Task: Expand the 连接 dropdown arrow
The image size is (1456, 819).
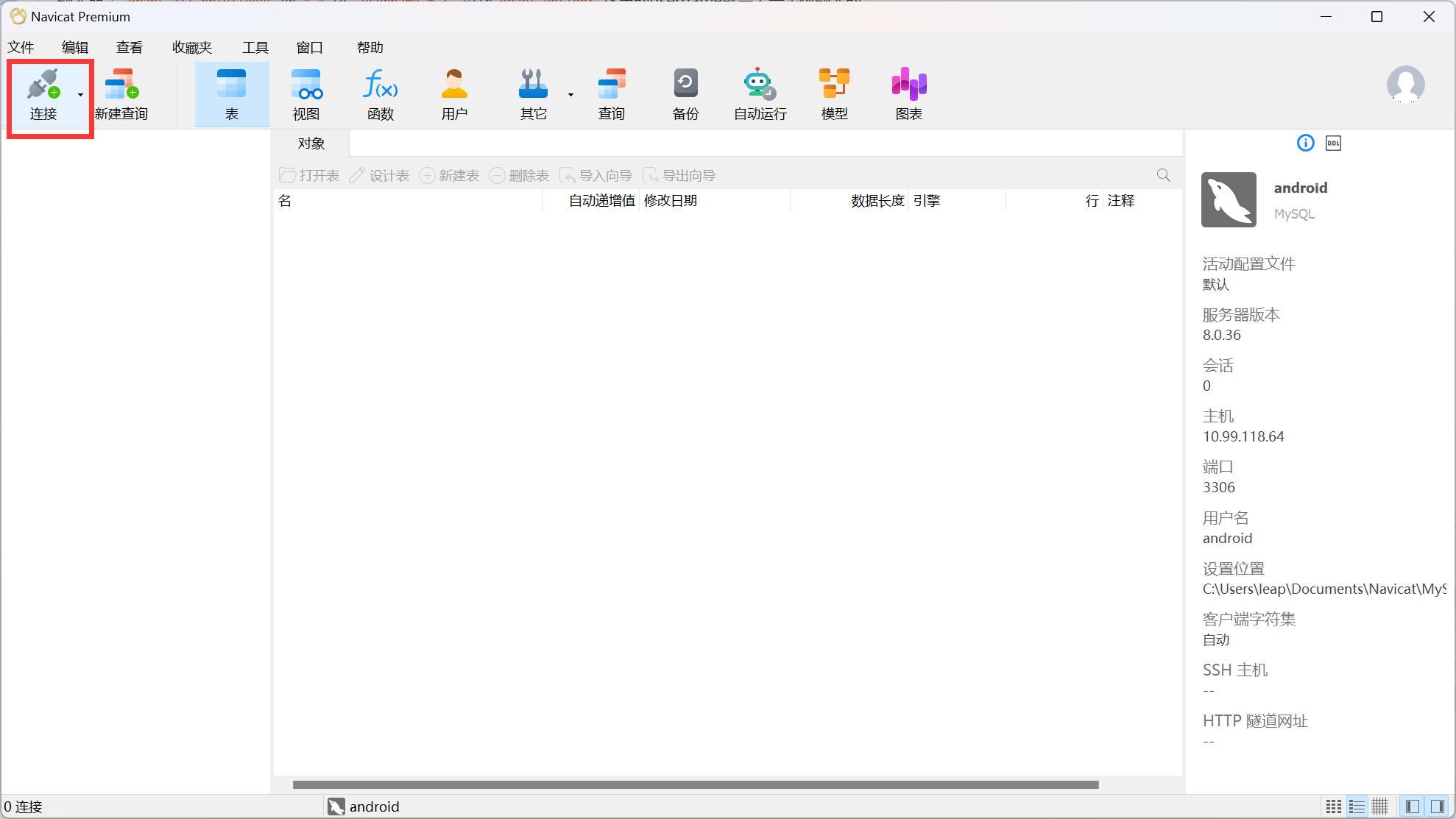Action: 80,95
